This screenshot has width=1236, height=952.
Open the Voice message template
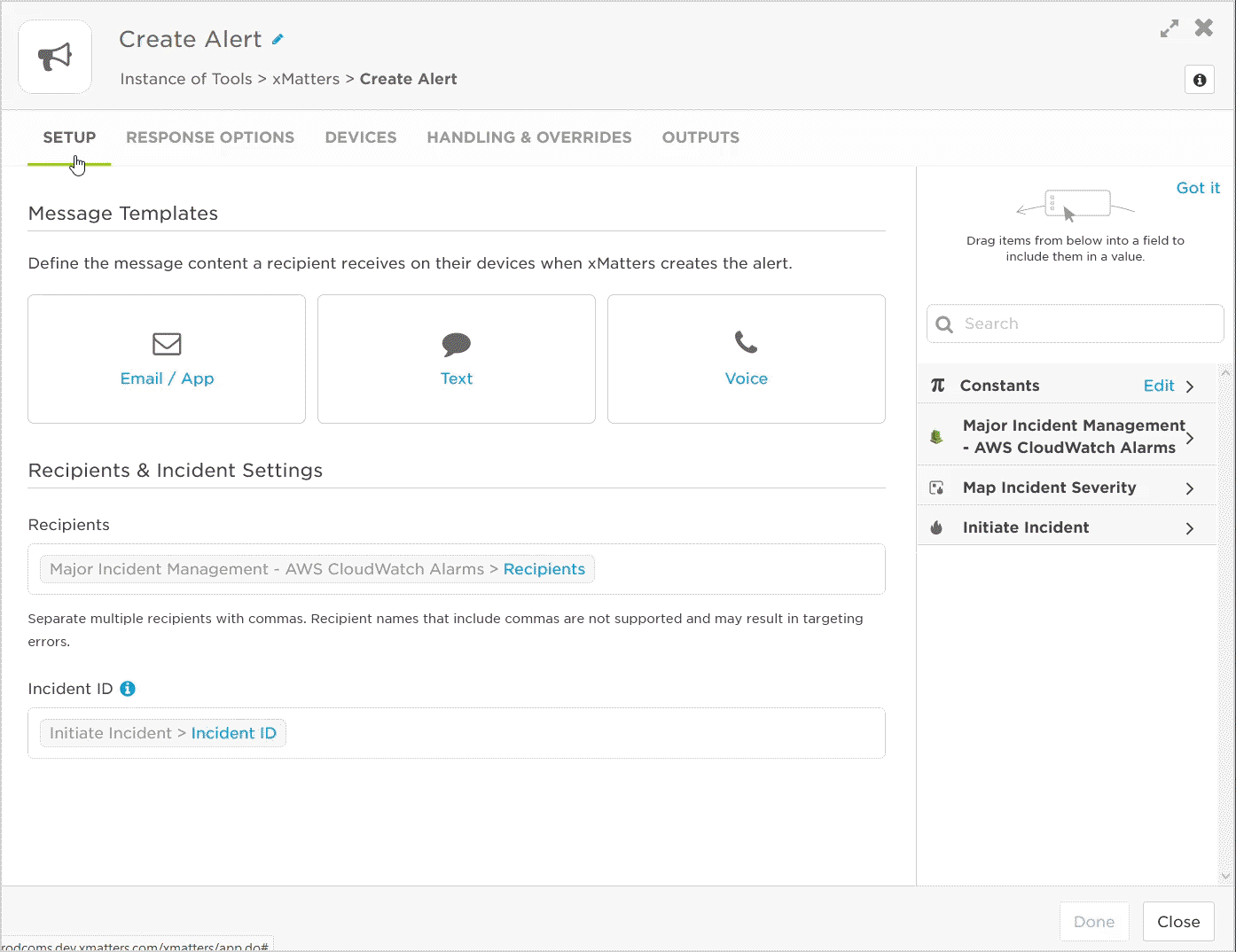pos(747,359)
